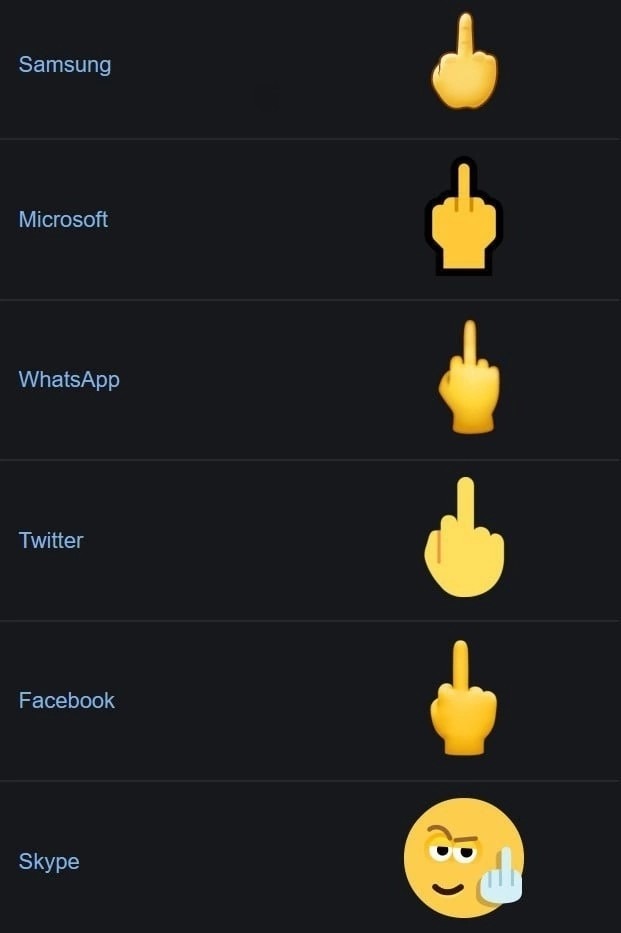This screenshot has height=933, width=621.
Task: Open the Twitter vendor link
Action: coord(51,540)
